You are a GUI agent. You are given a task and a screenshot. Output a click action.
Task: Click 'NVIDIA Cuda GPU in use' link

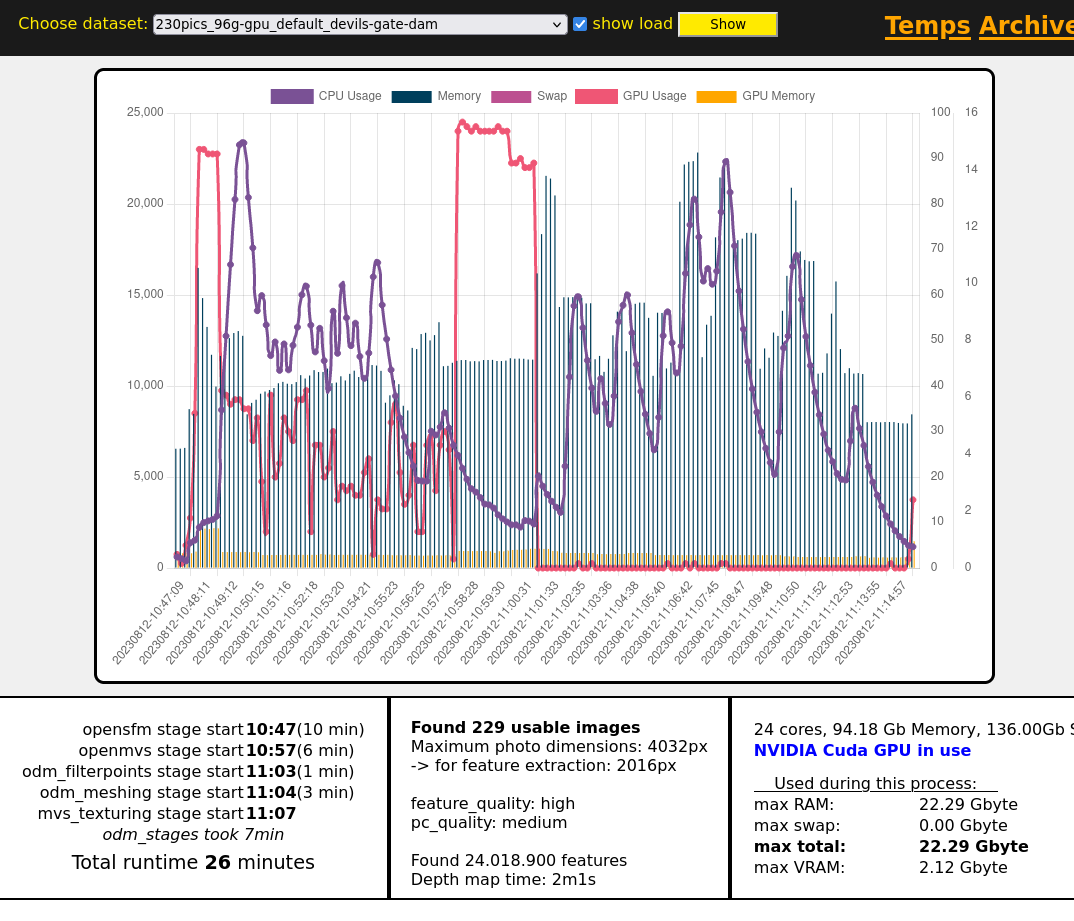[x=862, y=750]
